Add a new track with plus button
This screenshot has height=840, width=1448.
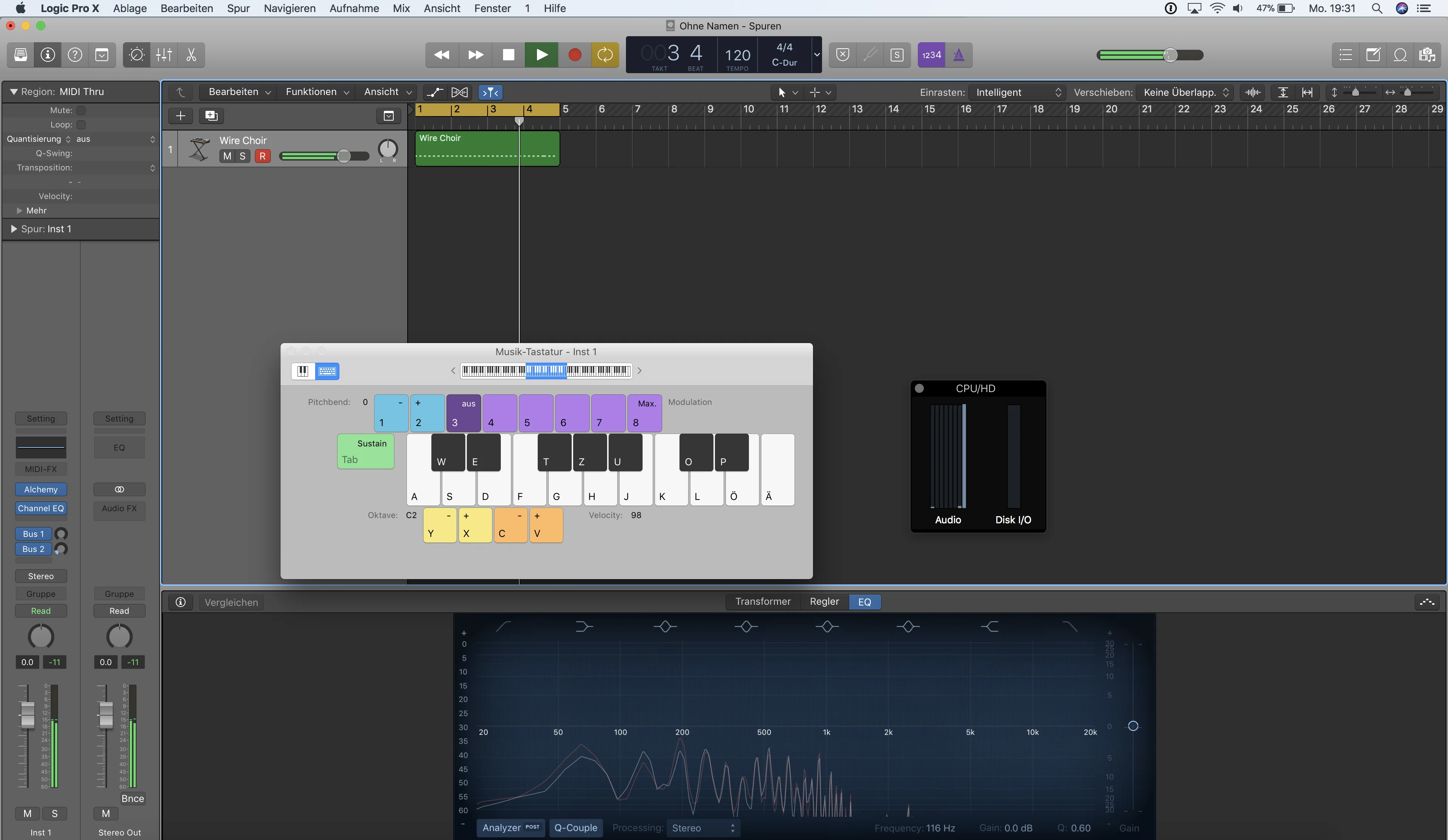click(x=180, y=115)
